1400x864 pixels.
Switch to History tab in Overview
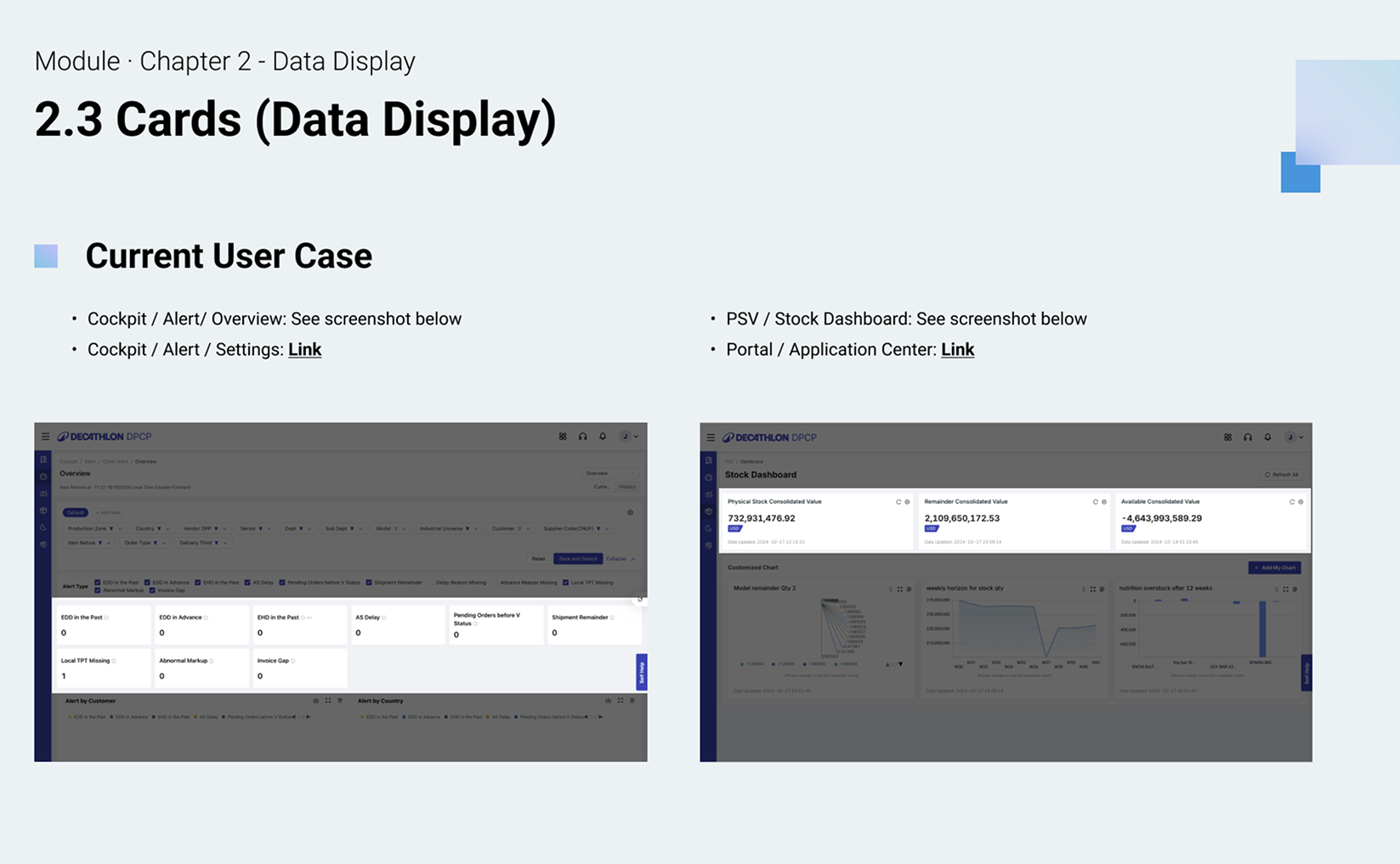click(x=626, y=487)
